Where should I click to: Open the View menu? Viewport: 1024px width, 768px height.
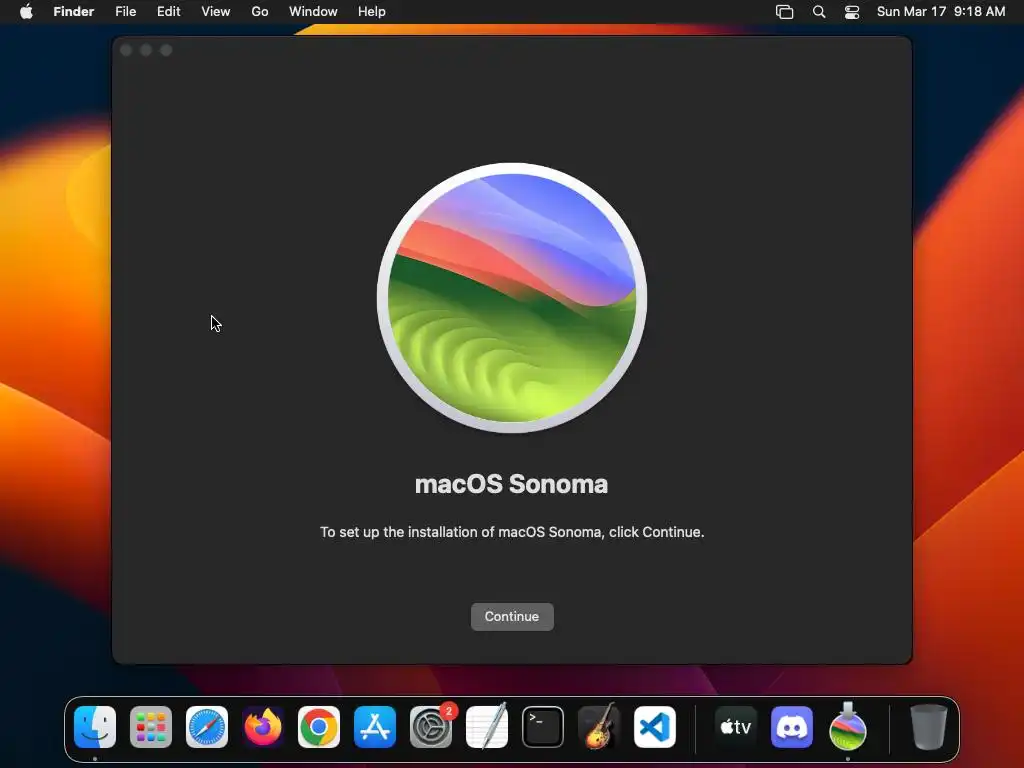click(216, 12)
